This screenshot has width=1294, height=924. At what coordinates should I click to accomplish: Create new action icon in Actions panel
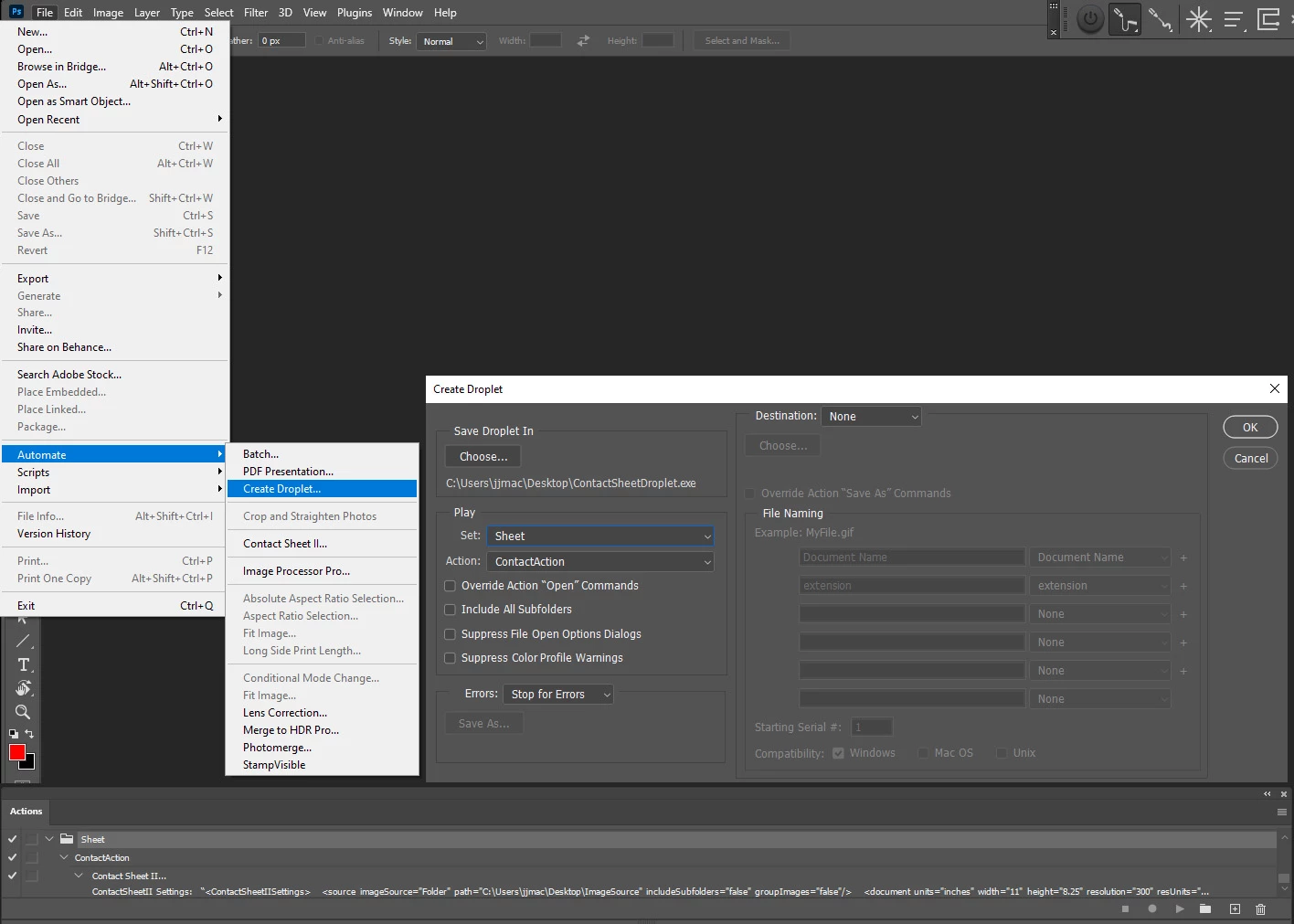(x=1235, y=909)
